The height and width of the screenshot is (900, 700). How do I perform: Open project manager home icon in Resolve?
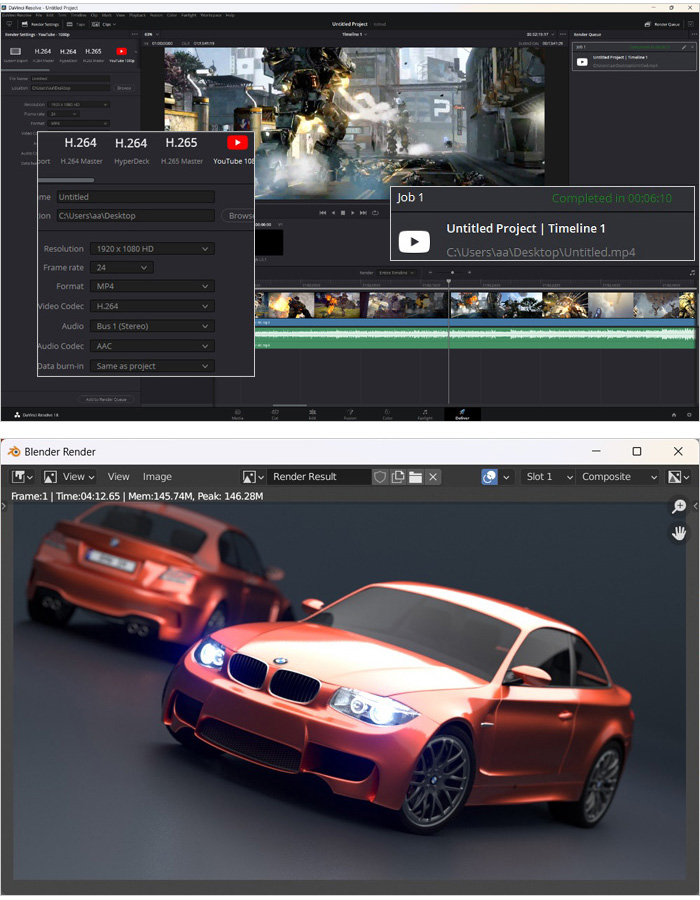[x=674, y=414]
